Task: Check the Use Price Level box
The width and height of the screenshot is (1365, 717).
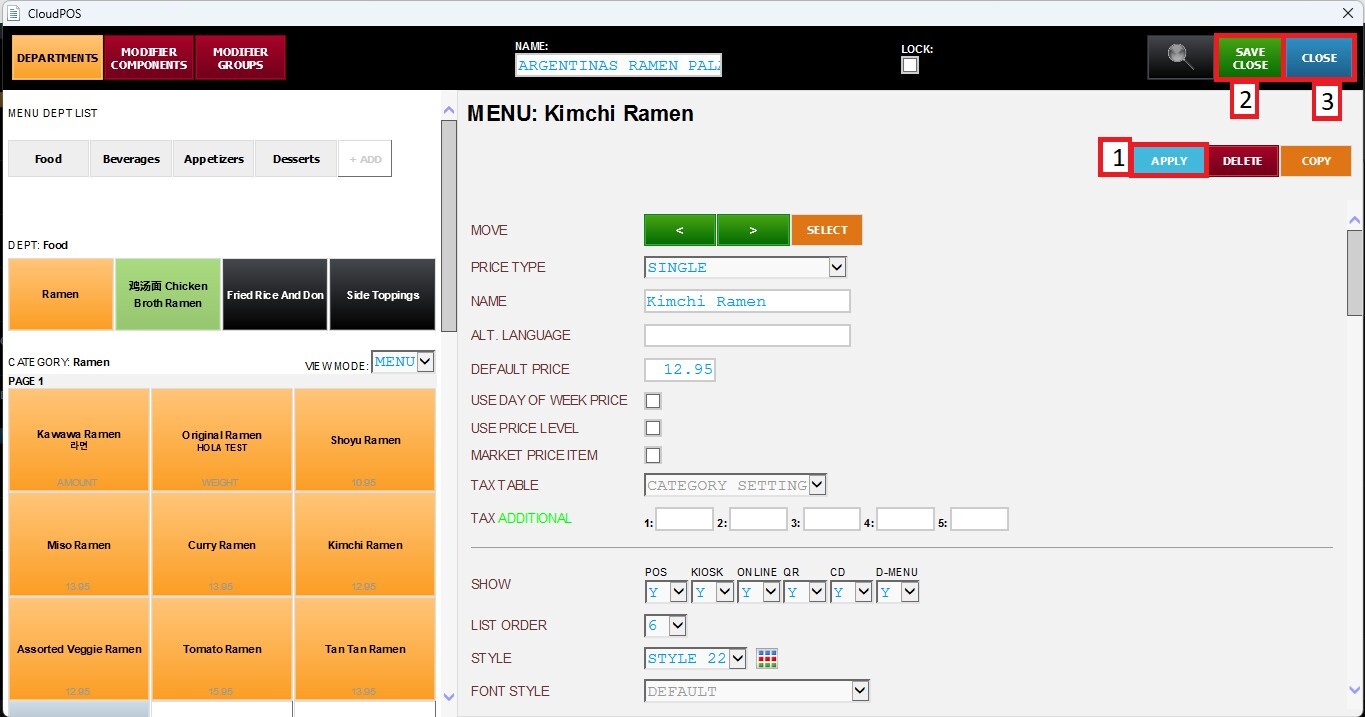Action: 653,428
